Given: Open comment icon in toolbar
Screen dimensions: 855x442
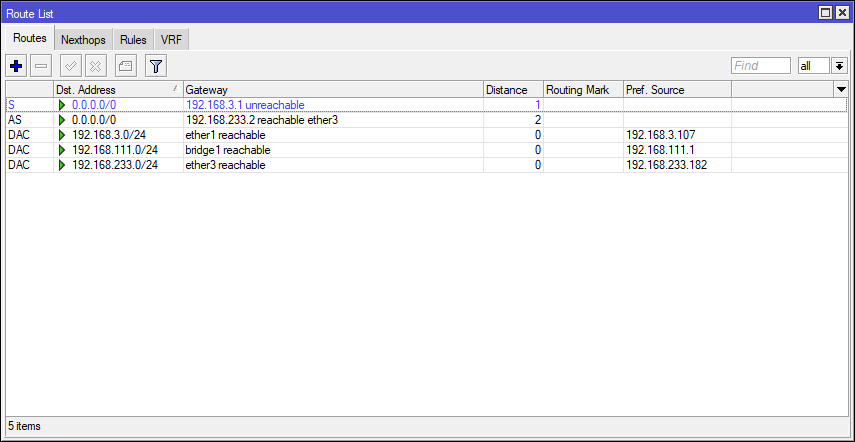Looking at the screenshot, I should (126, 66).
